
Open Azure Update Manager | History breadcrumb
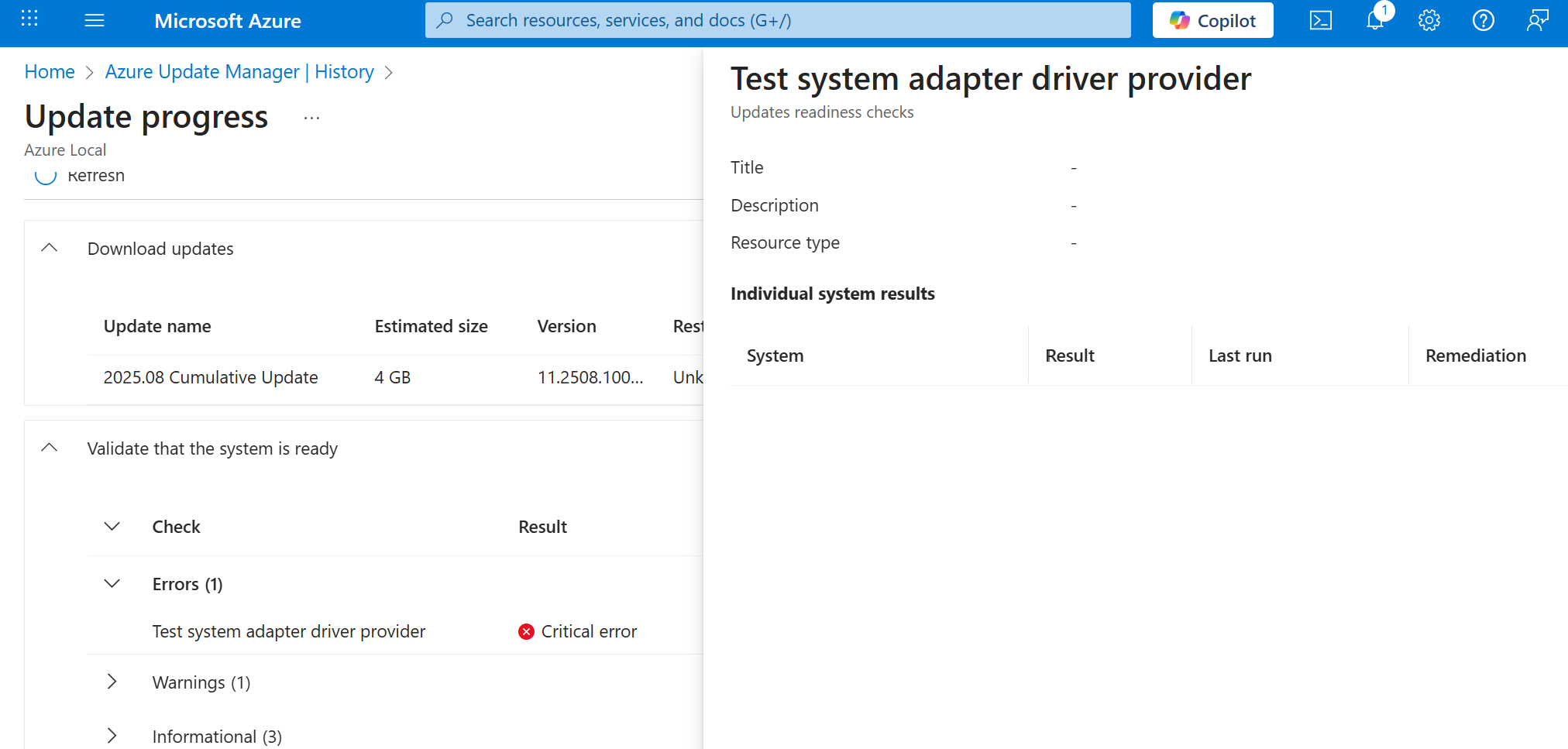pos(239,72)
